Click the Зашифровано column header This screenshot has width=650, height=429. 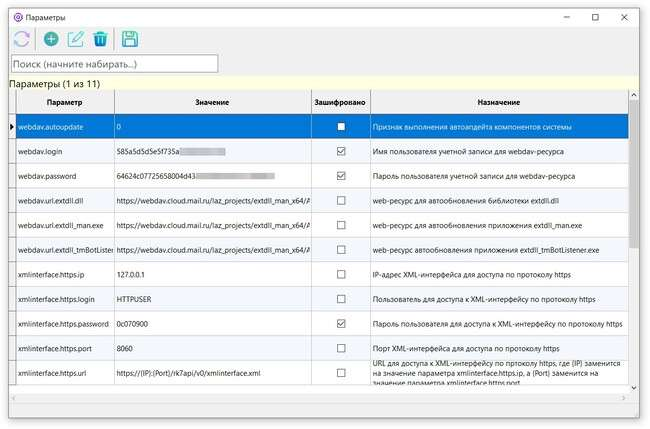pyautogui.click(x=340, y=103)
